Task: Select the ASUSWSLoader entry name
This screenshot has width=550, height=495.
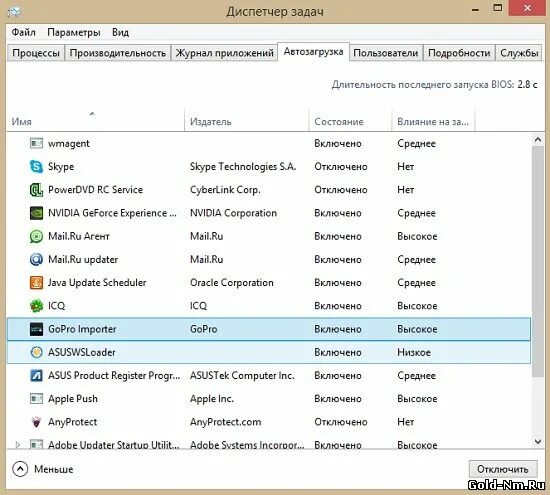Action: point(81,352)
